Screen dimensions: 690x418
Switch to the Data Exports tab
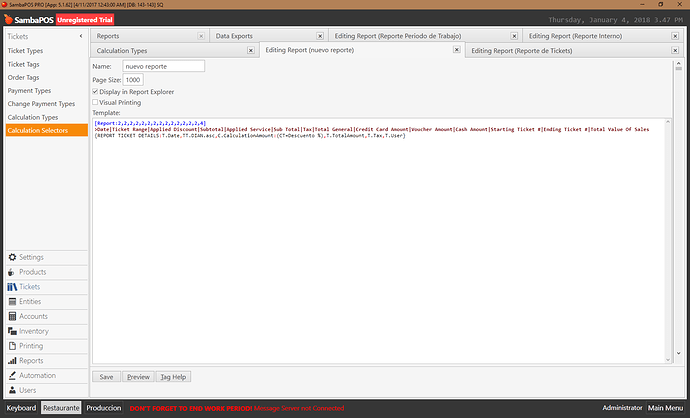coord(234,36)
